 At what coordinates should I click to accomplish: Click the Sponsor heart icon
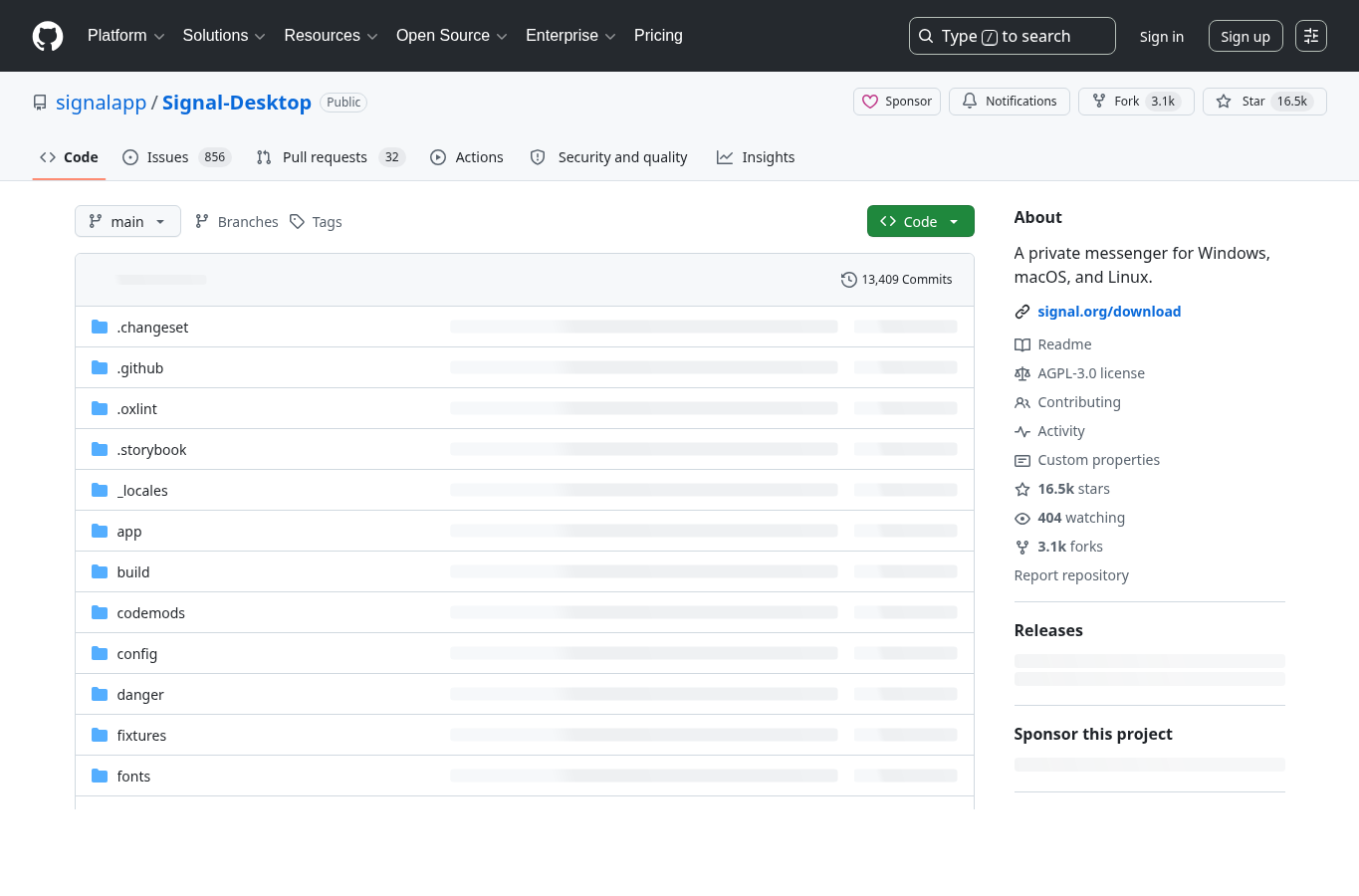point(870,102)
